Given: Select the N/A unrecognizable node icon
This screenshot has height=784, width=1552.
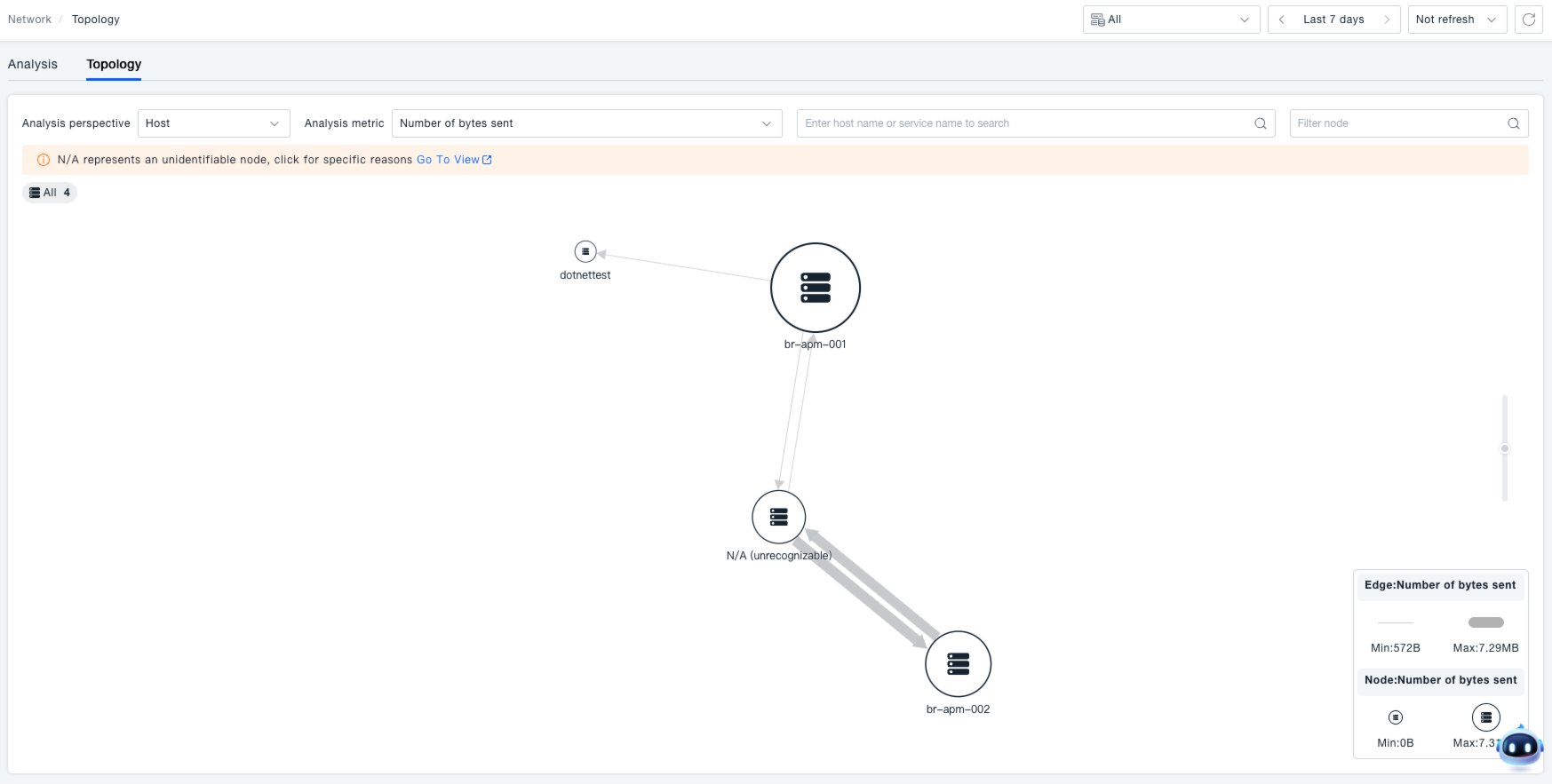Looking at the screenshot, I should pos(778,517).
